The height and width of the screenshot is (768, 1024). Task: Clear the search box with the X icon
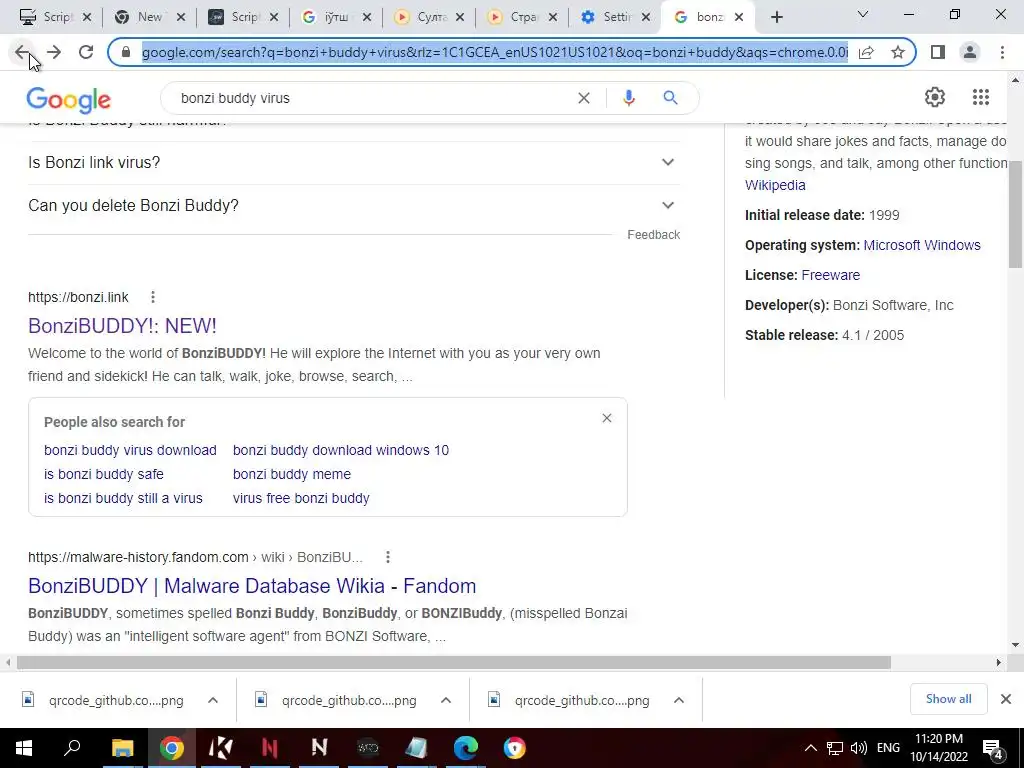tap(584, 98)
